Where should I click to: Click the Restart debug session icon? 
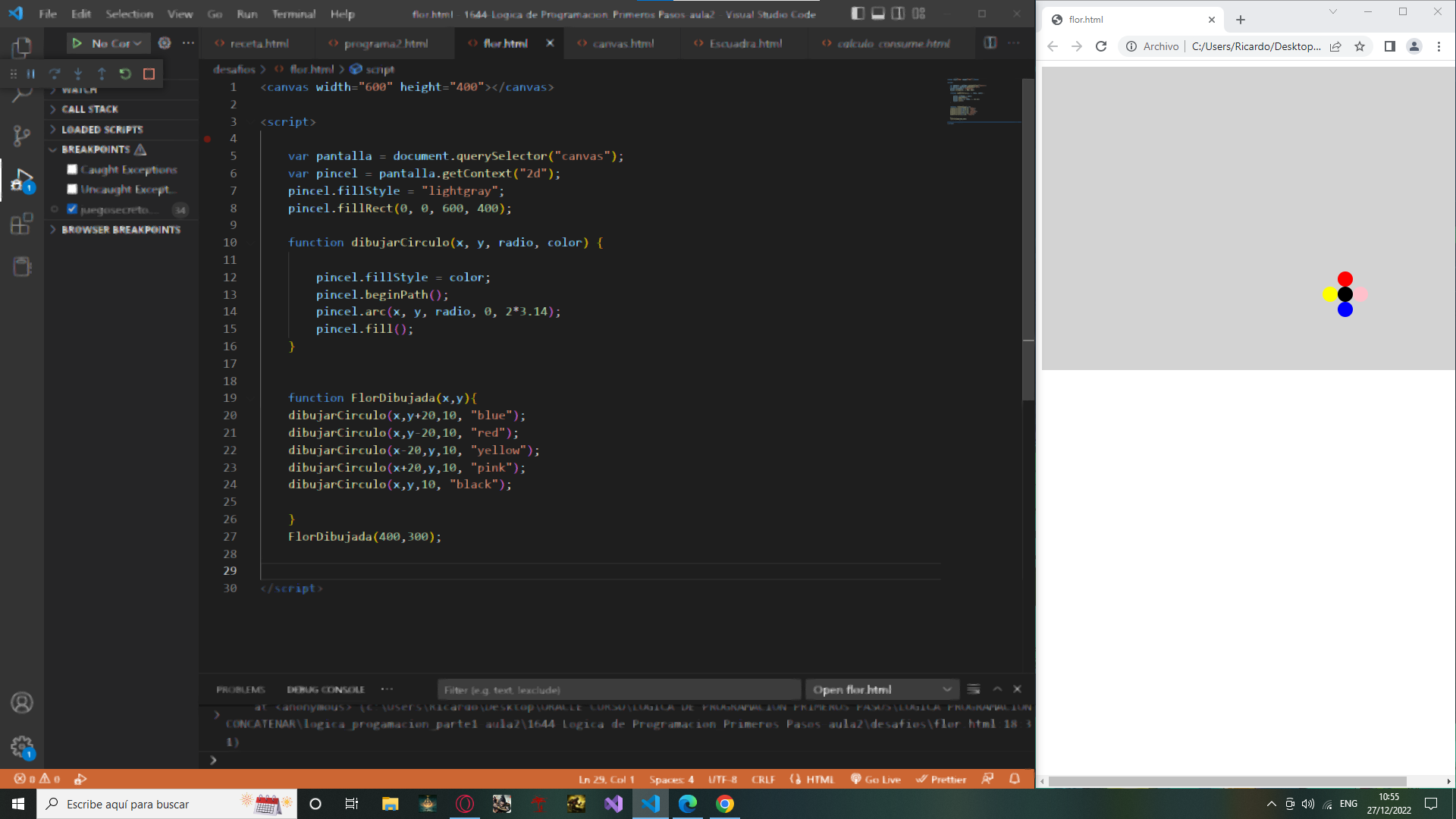pyautogui.click(x=125, y=73)
